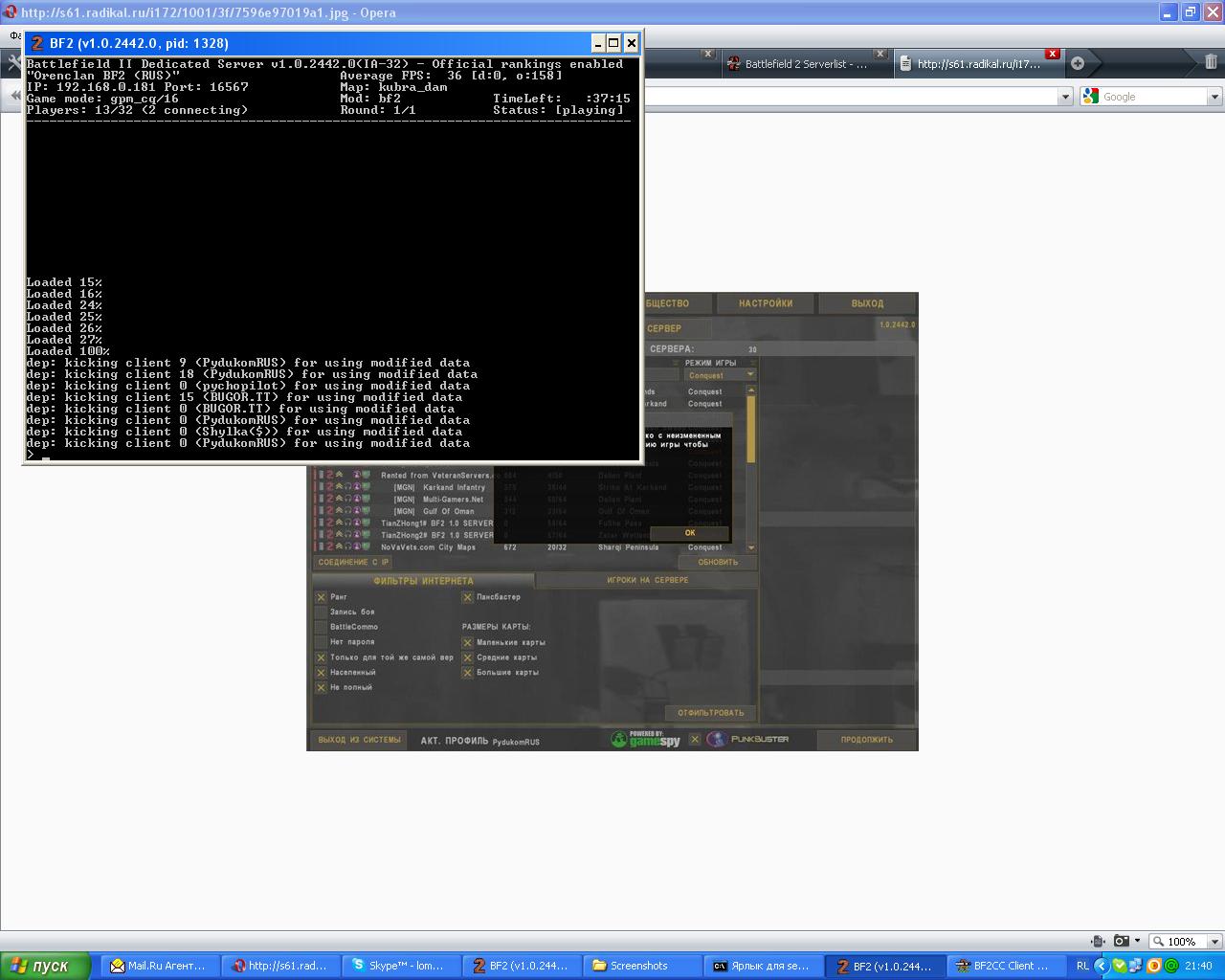Toggle the Только для той же самой вер checkbox
The height and width of the screenshot is (980, 1225).
pos(322,657)
